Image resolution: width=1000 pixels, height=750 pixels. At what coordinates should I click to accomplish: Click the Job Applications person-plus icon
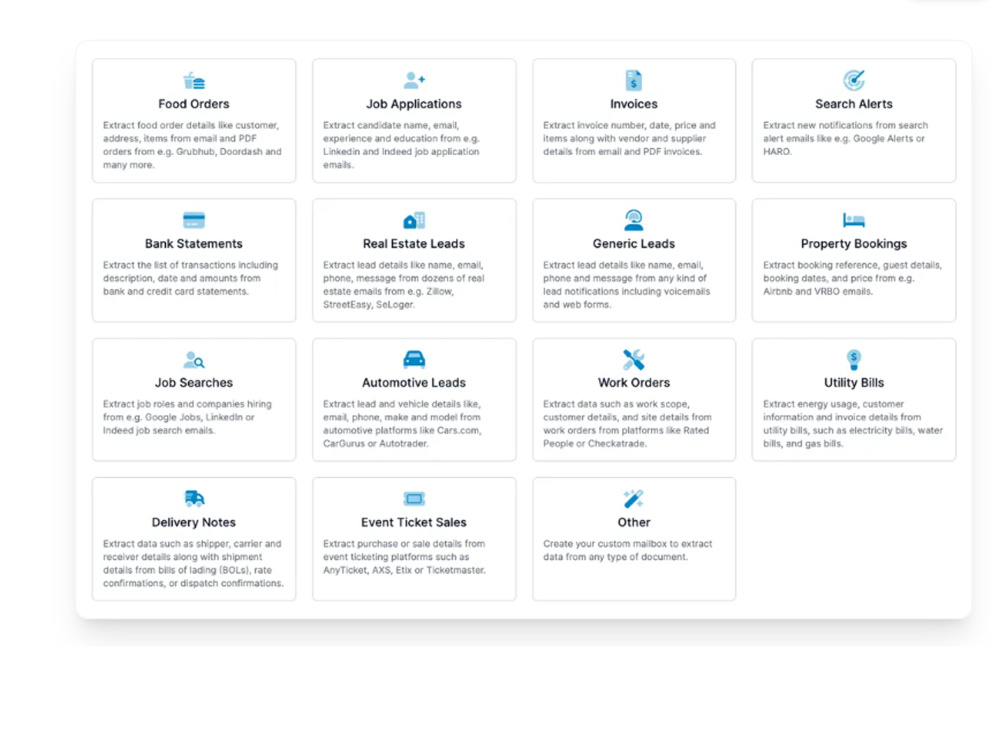414,80
